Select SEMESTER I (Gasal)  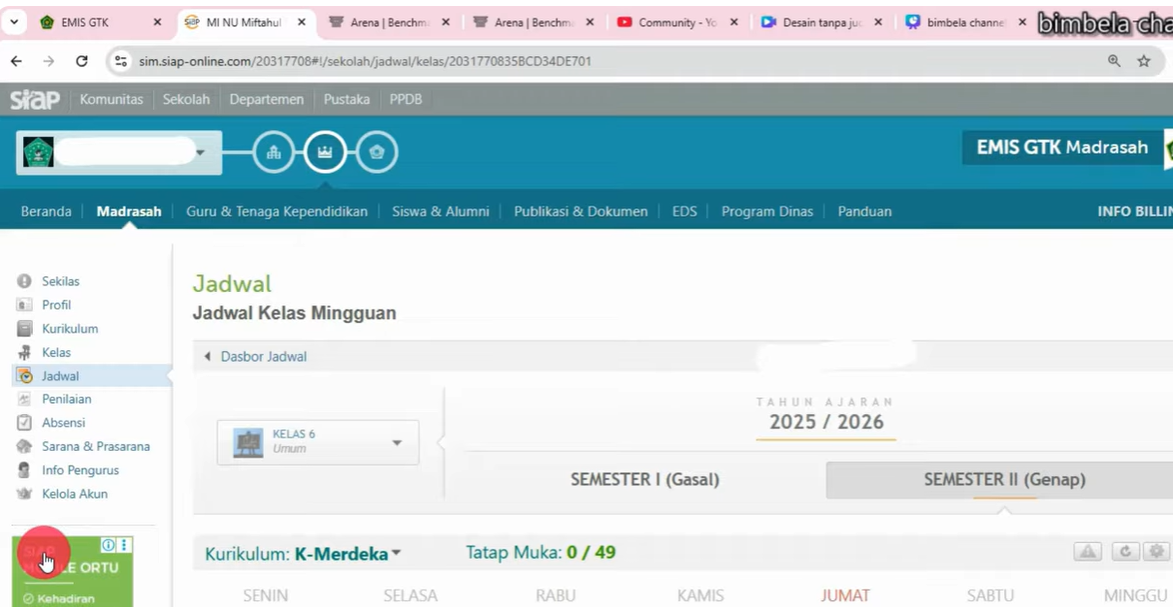click(x=645, y=479)
